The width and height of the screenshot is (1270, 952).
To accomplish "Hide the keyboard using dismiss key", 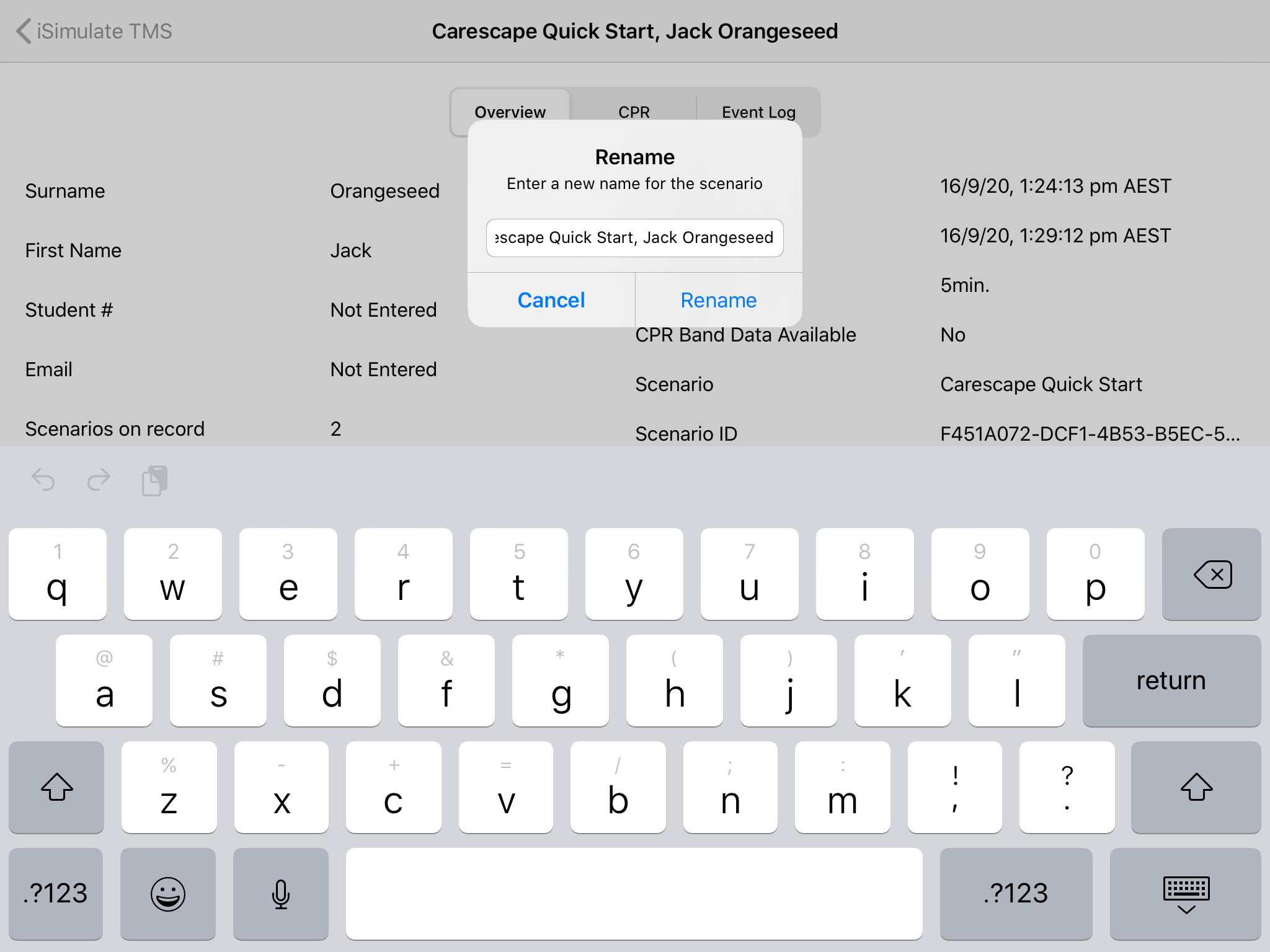I will pyautogui.click(x=1185, y=893).
